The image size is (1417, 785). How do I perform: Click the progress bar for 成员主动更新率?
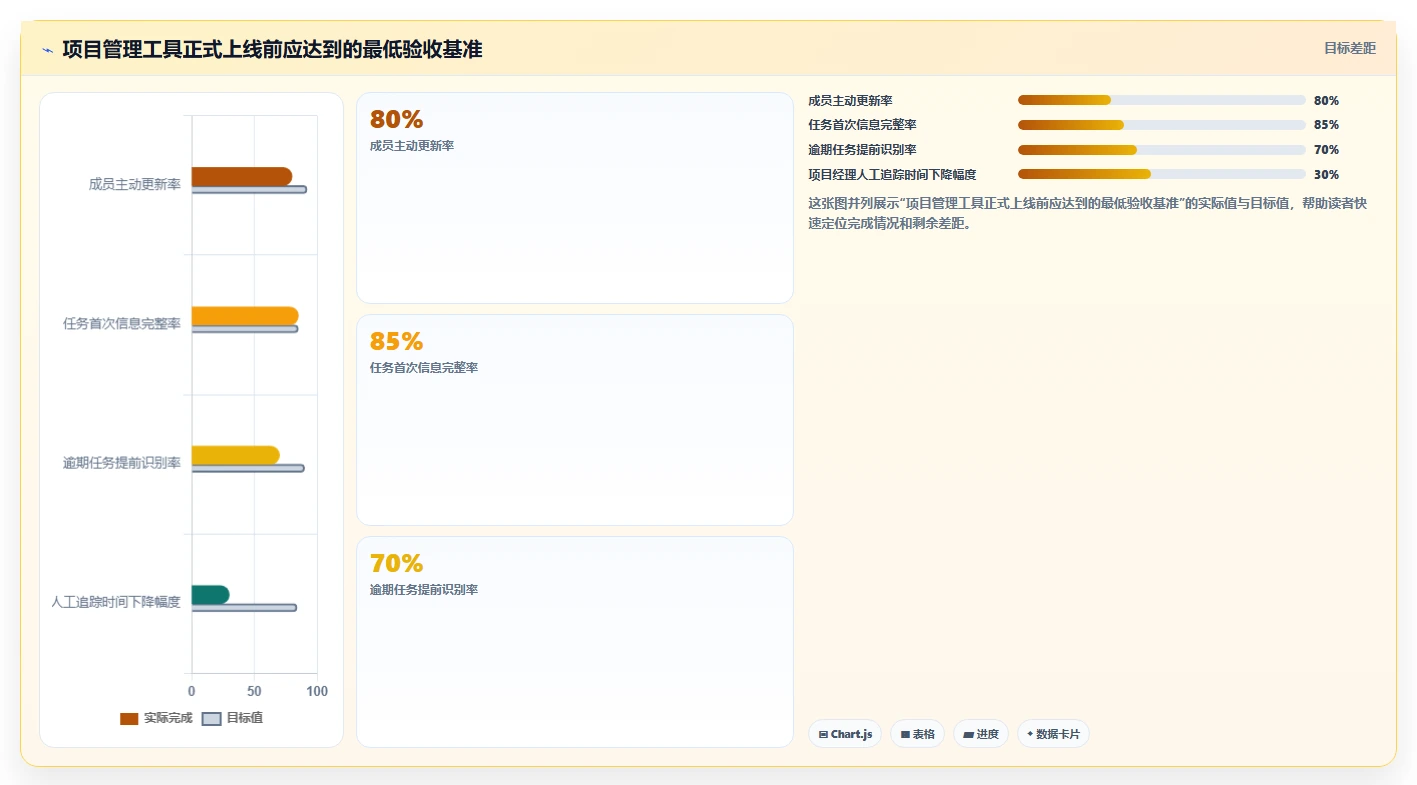click(1162, 100)
